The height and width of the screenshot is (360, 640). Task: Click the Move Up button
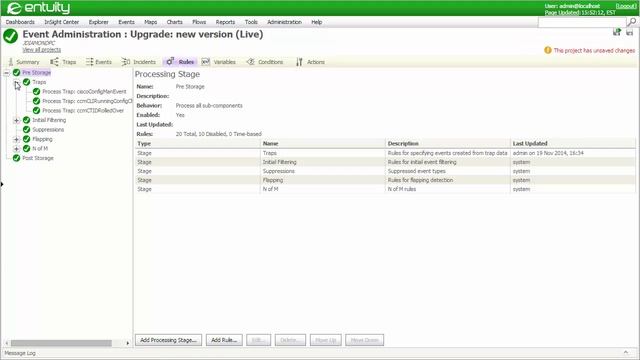(326, 340)
